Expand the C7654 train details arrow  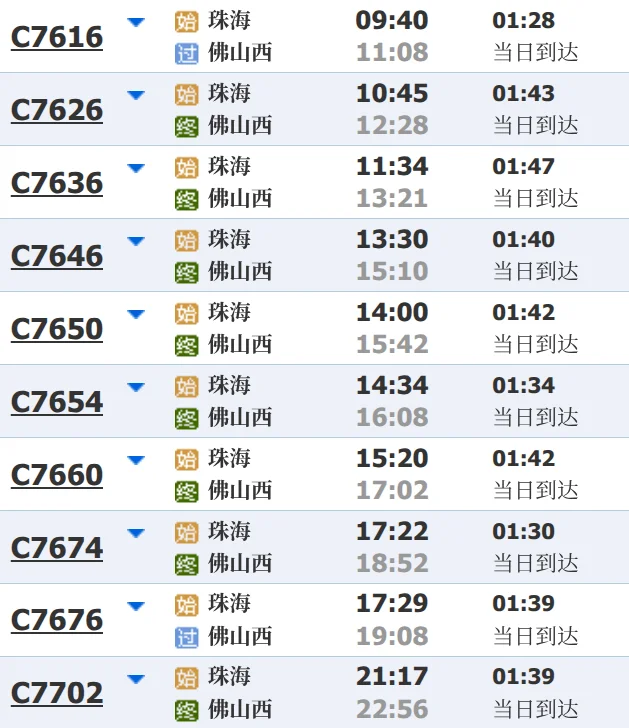coord(136,387)
